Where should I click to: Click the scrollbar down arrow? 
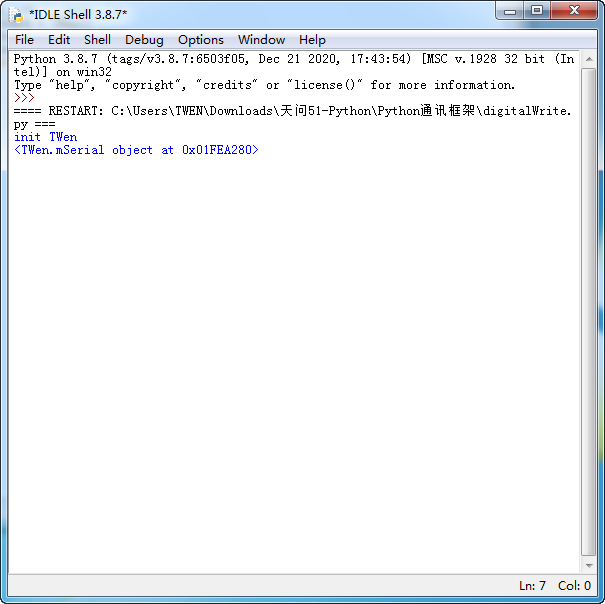[x=589, y=566]
